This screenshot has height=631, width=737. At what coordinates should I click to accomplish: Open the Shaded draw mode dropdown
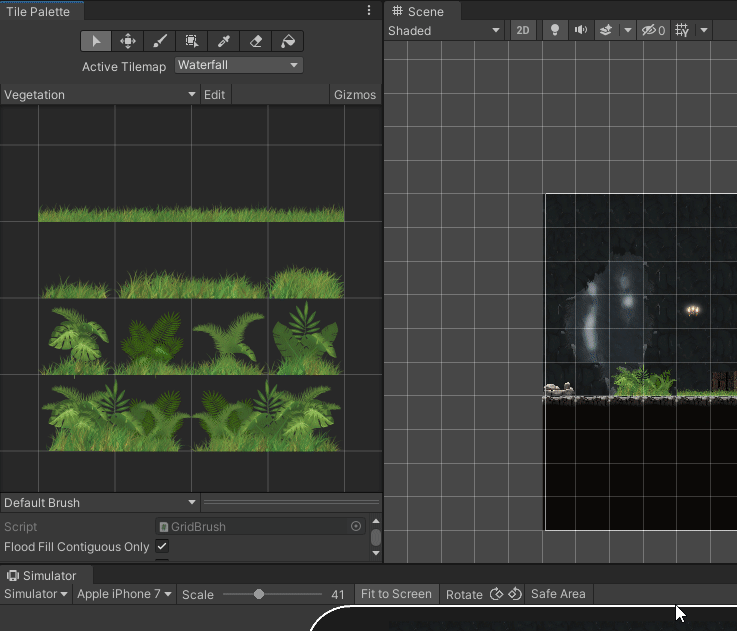pos(444,30)
